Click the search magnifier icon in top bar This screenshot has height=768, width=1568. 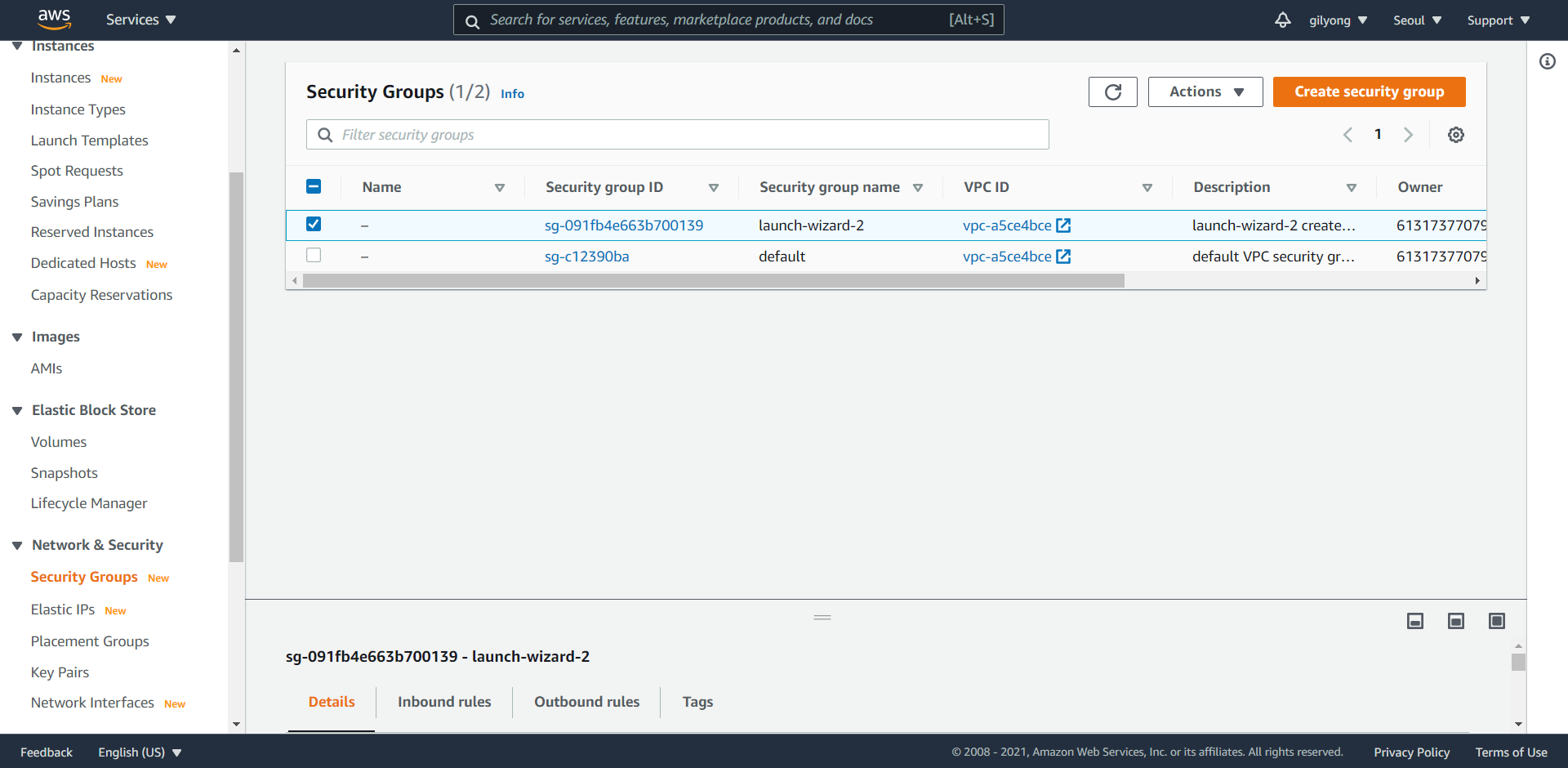click(x=472, y=21)
